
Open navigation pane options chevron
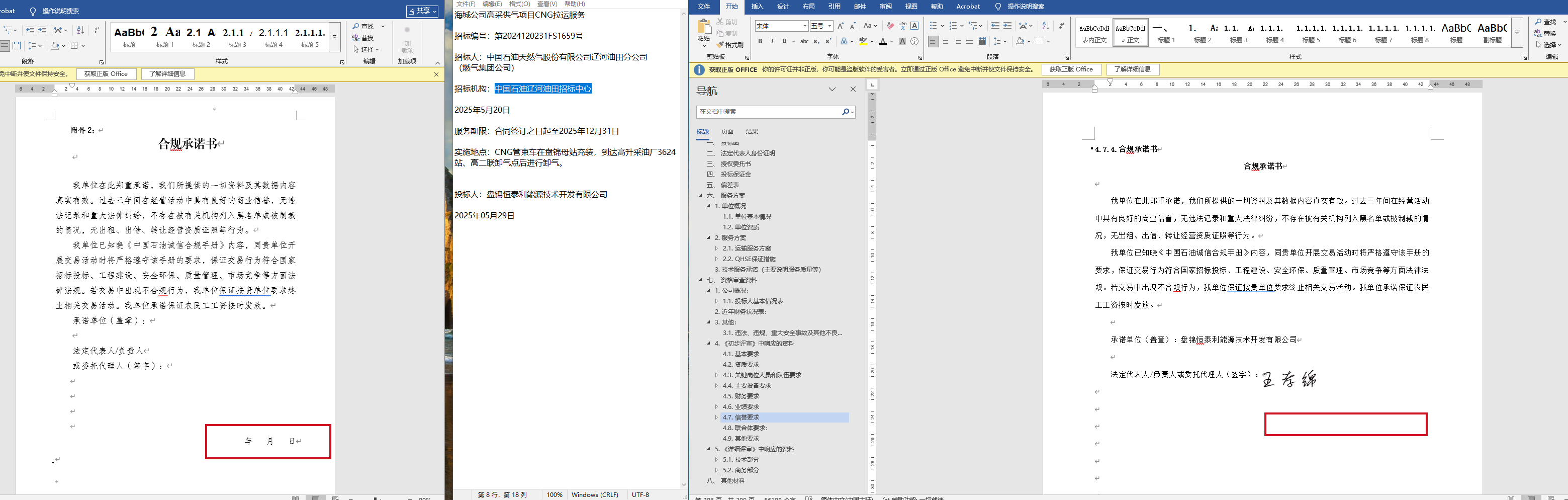click(x=832, y=90)
